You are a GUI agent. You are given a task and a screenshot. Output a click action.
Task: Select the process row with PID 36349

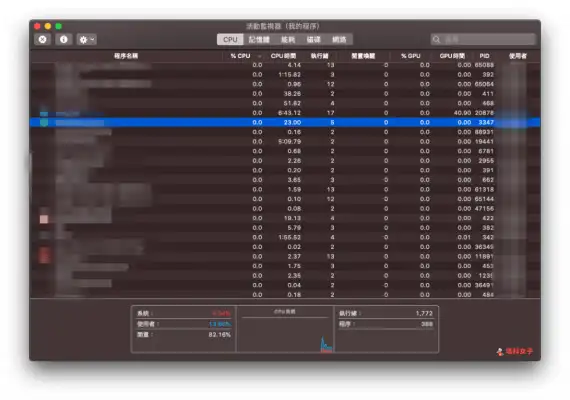pos(285,247)
